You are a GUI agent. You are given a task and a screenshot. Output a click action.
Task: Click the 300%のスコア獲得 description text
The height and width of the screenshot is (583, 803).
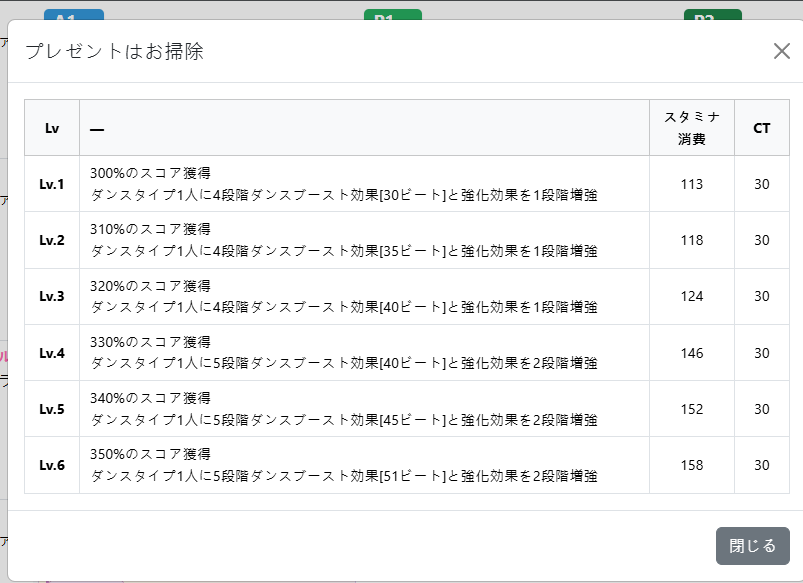tap(151, 173)
